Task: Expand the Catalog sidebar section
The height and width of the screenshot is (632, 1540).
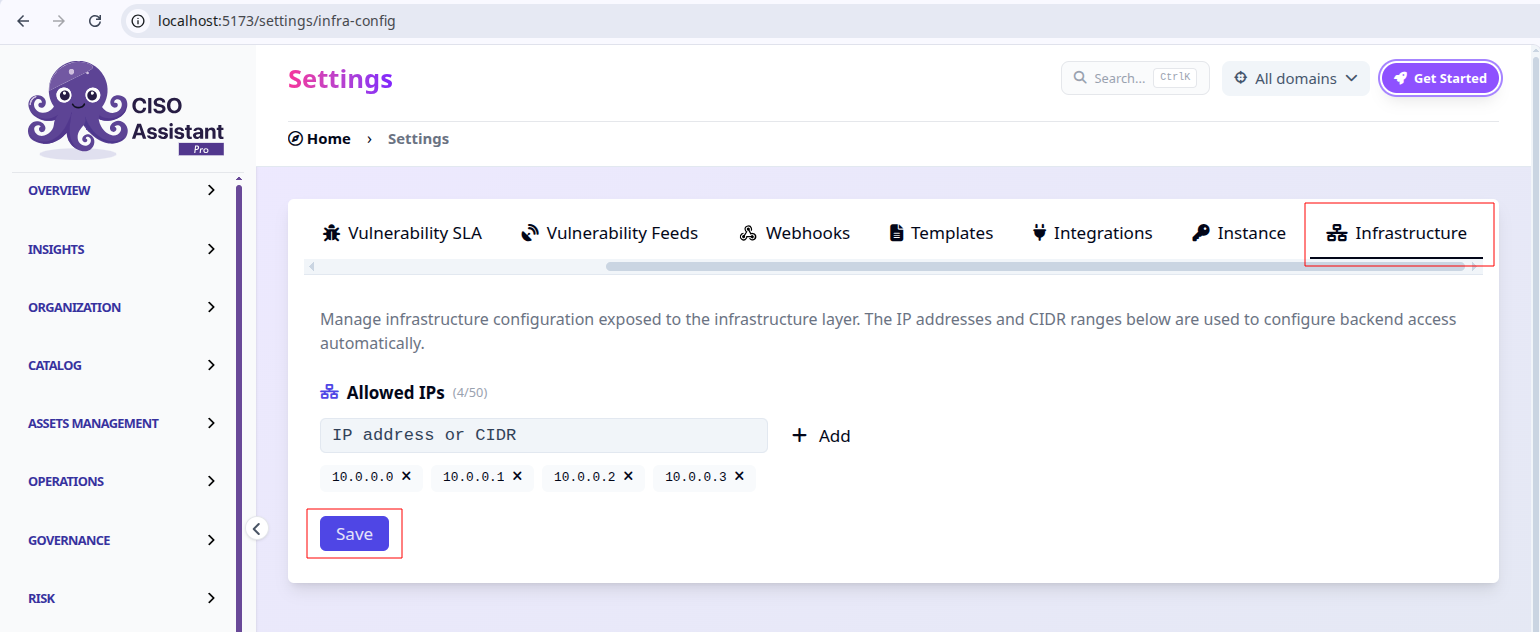Action: pyautogui.click(x=122, y=365)
